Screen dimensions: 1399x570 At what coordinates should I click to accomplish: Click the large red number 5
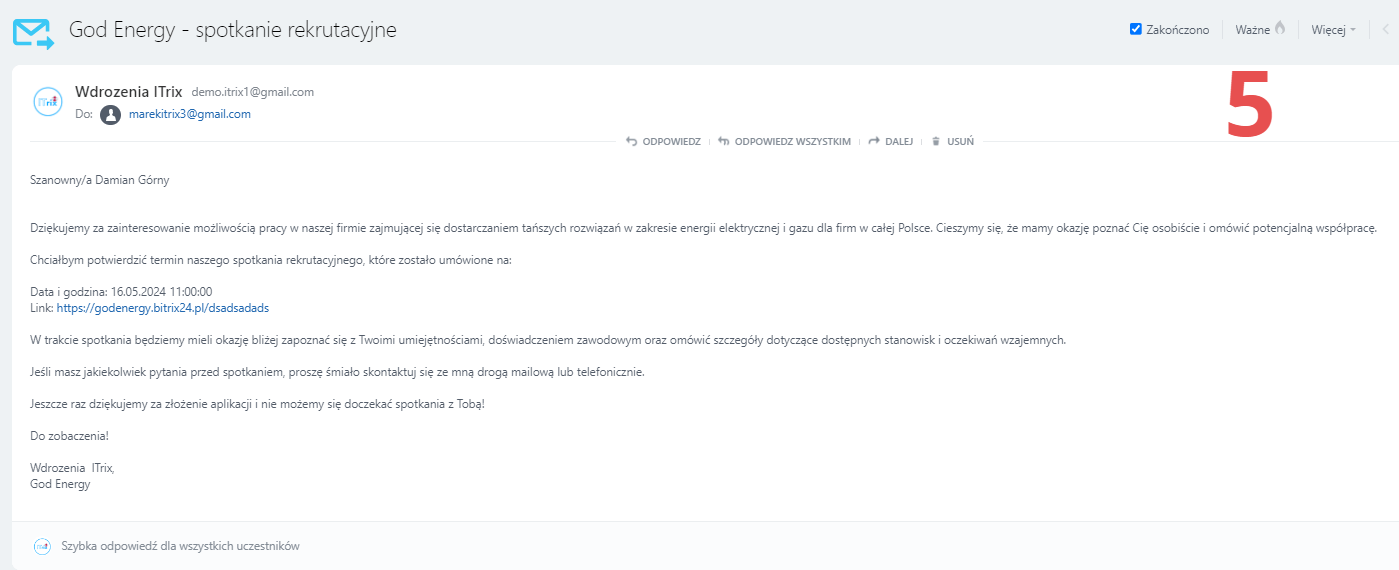pos(1249,104)
